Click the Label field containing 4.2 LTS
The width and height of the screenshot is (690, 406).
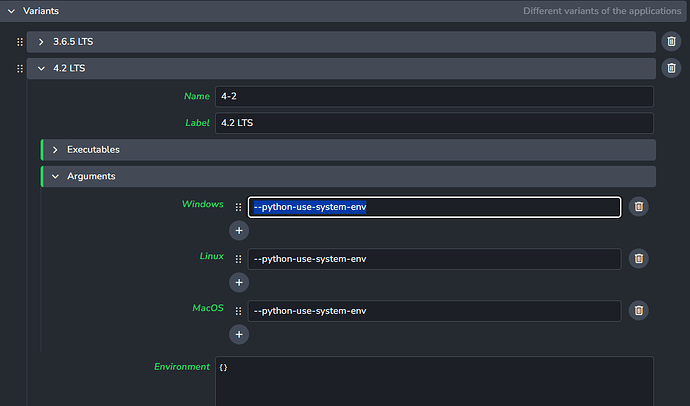[433, 123]
